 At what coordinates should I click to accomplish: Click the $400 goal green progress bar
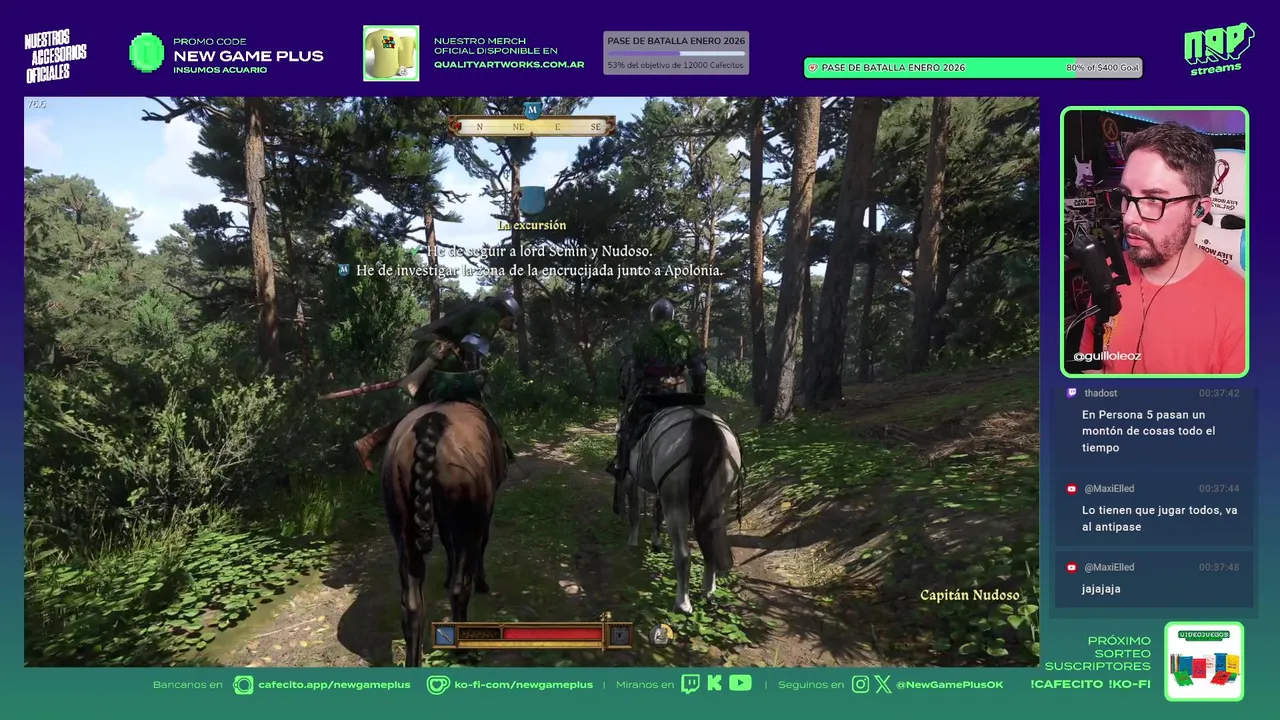click(973, 68)
